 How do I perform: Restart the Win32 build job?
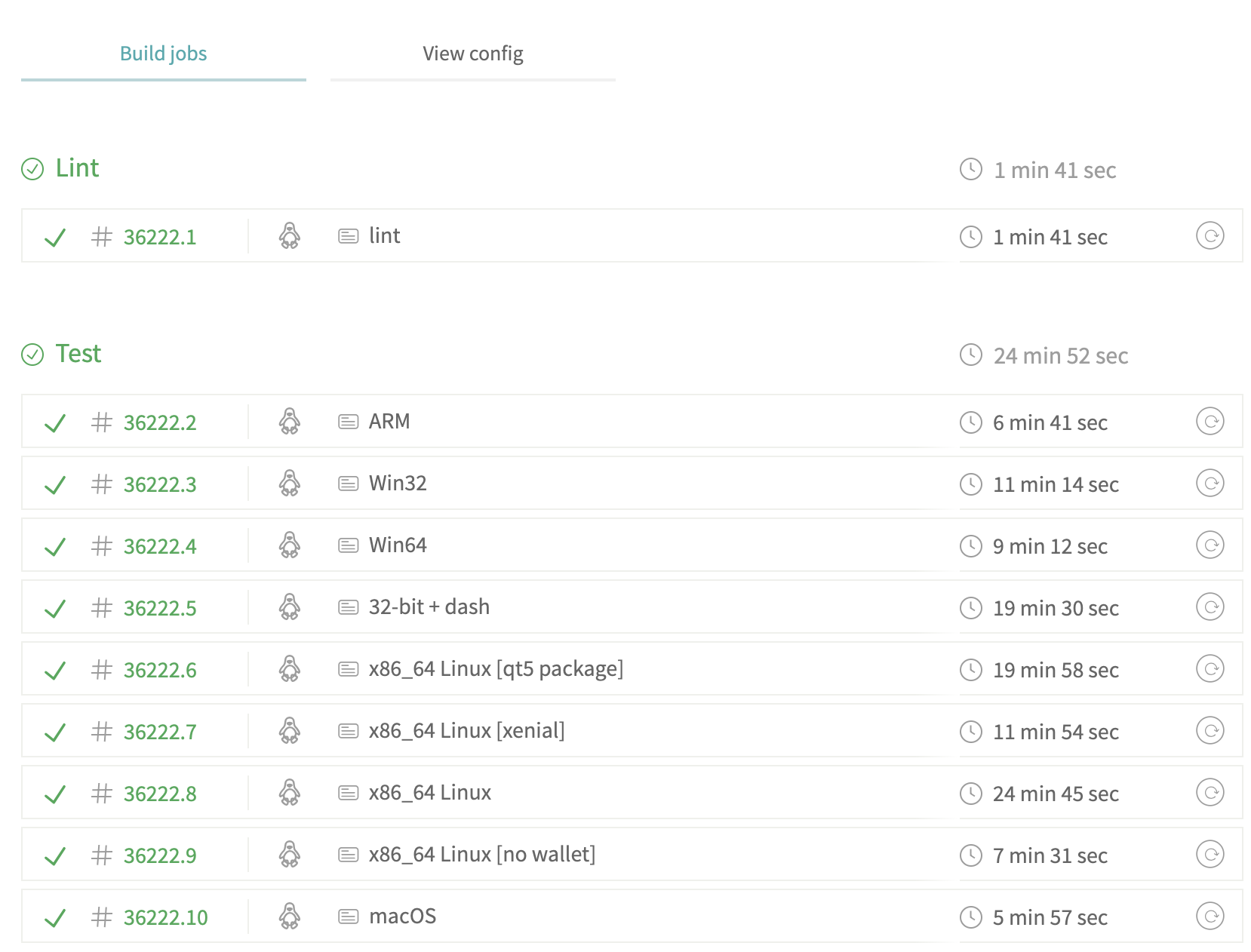tap(1210, 484)
